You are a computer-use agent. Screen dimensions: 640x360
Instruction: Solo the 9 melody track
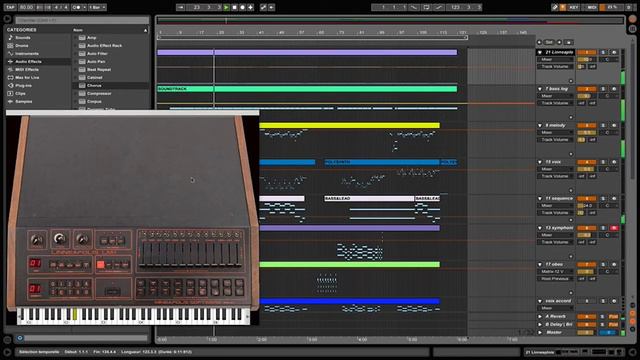point(603,126)
